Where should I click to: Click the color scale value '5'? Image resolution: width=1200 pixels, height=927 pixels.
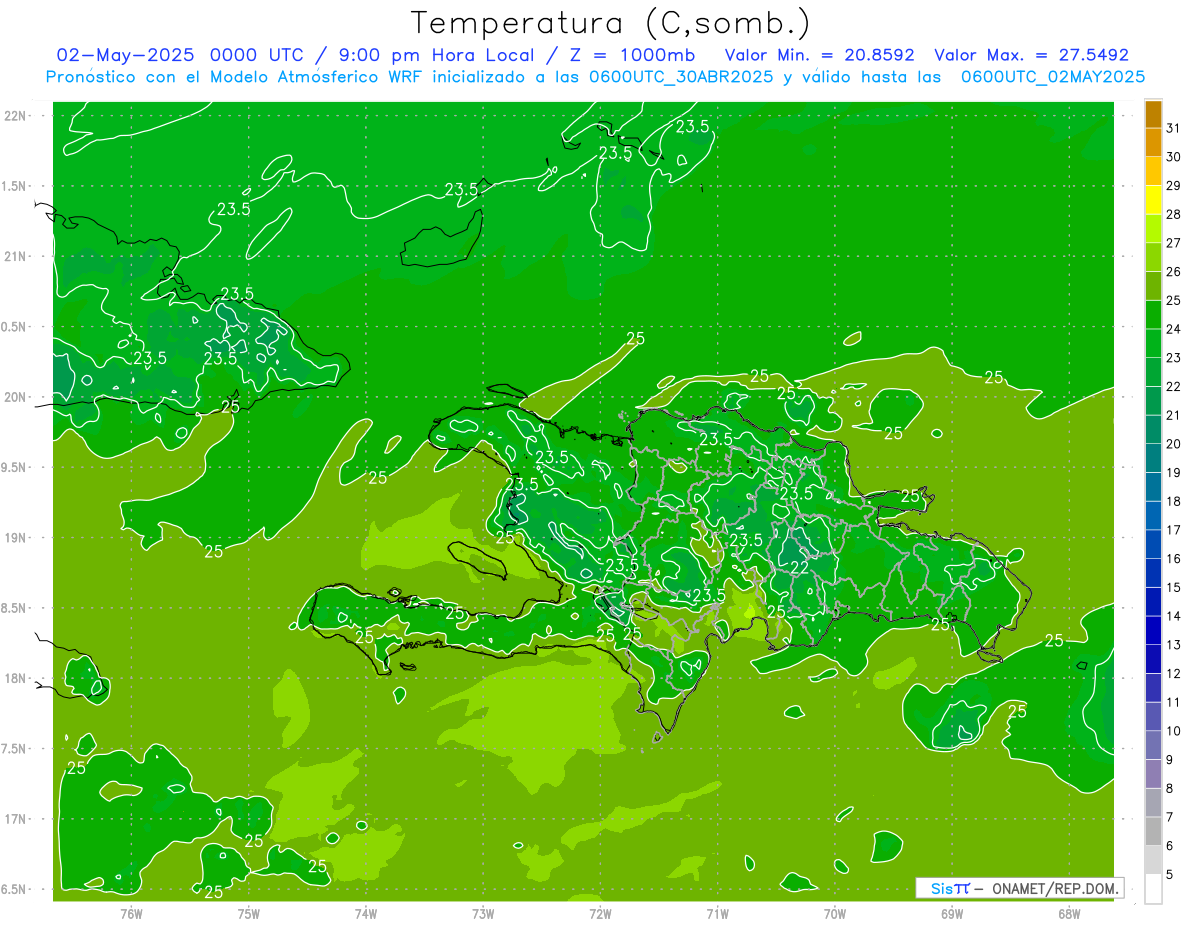1170,874
